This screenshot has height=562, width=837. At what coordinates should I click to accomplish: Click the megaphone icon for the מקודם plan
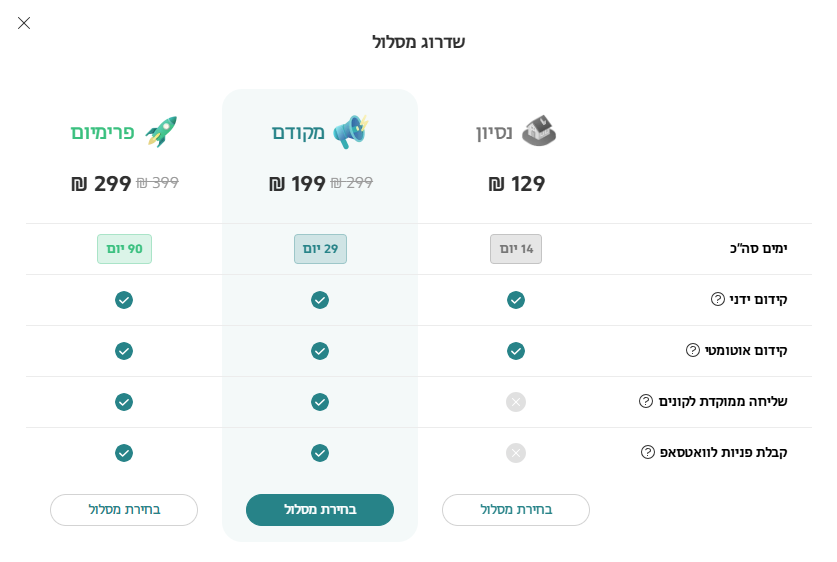(350, 131)
